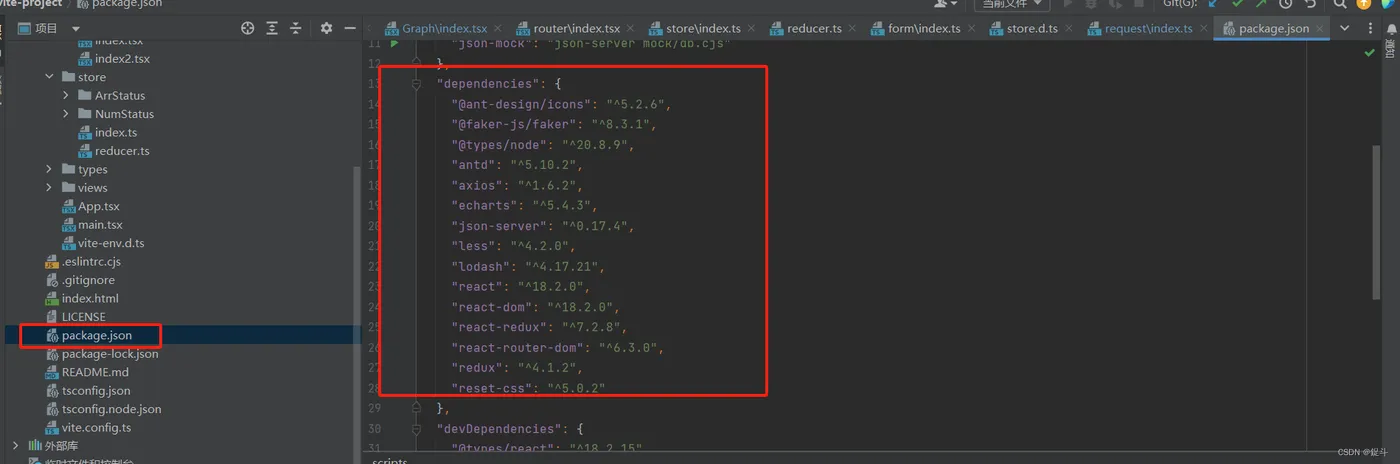Expand the views folder chevron
Screen dimensions: 1400x464
(49, 187)
